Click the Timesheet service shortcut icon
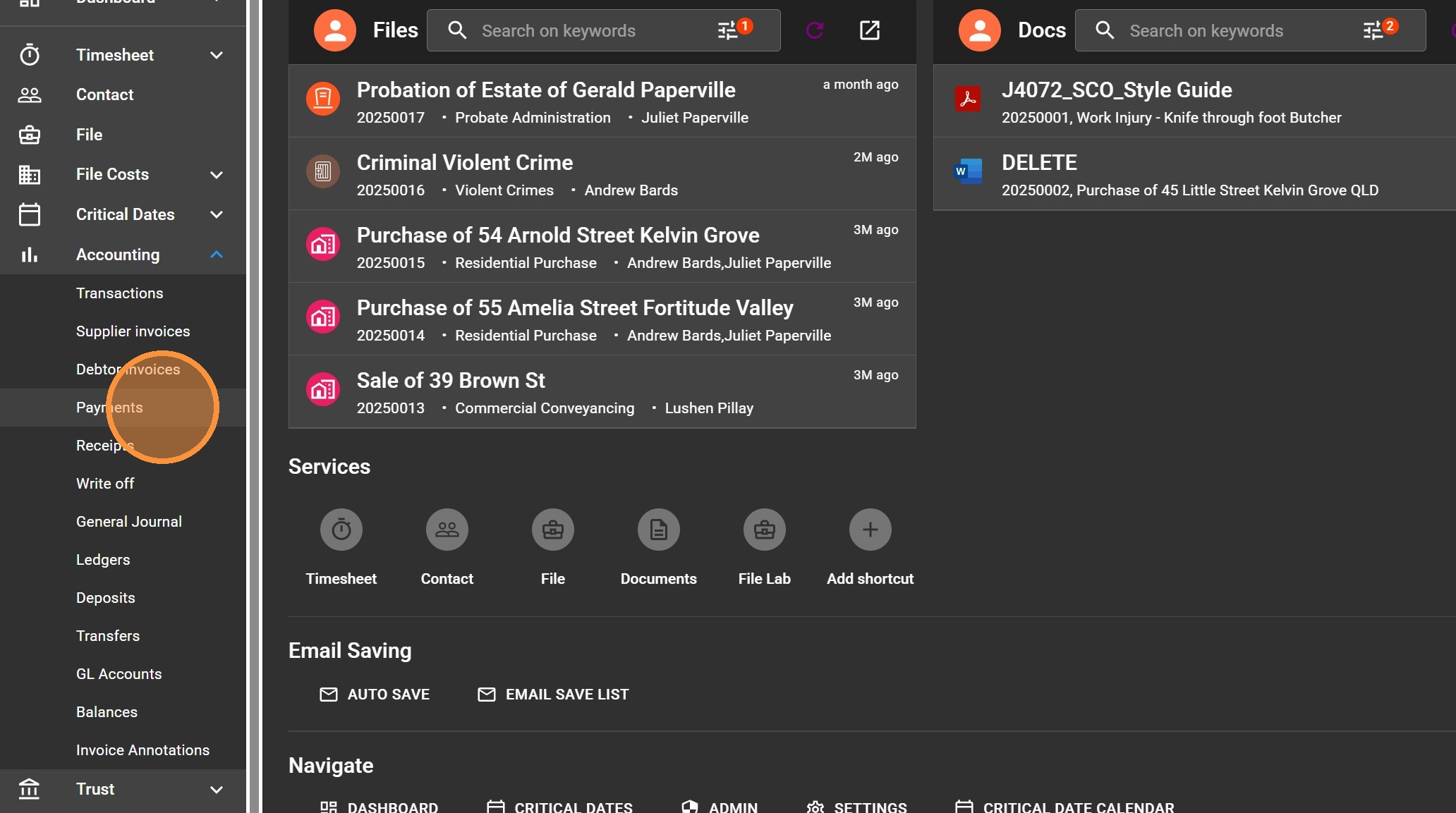The image size is (1456, 813). click(x=341, y=530)
